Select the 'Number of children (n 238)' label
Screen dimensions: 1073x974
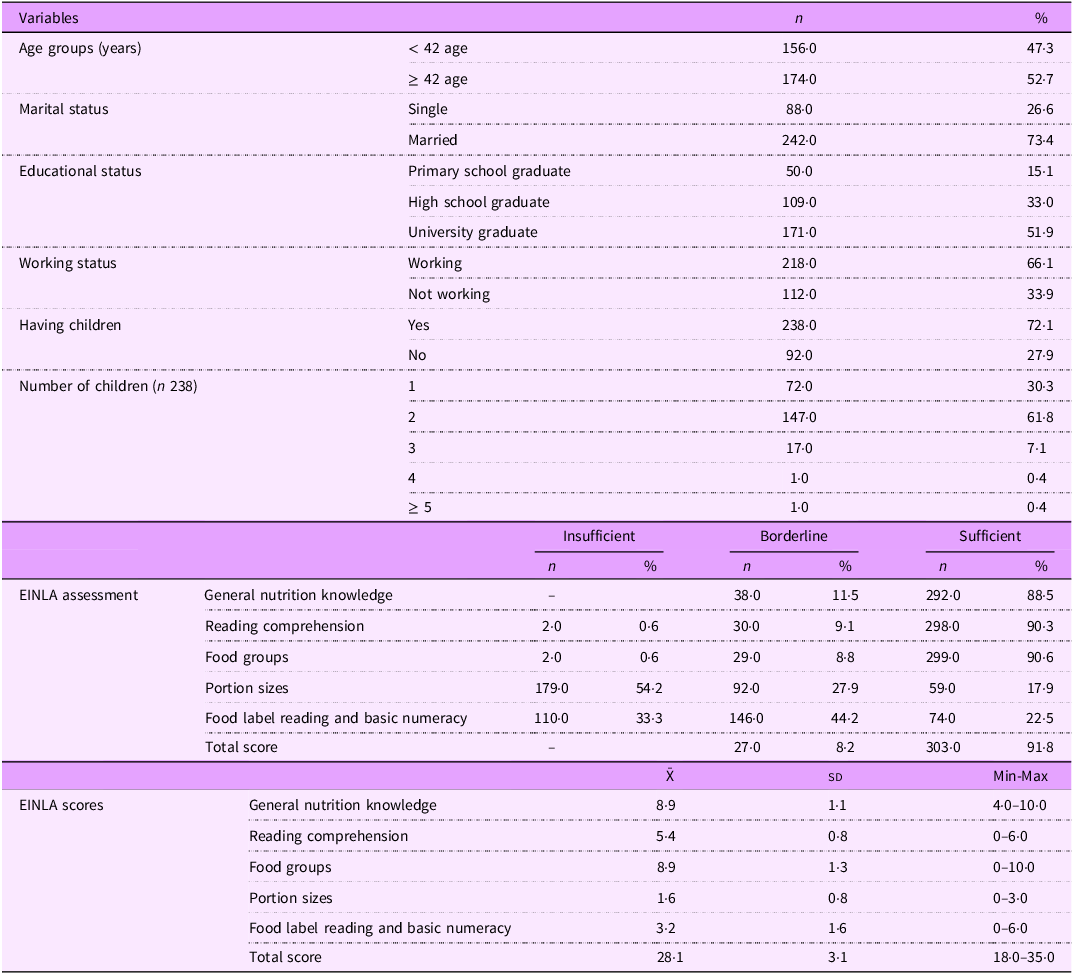click(x=108, y=386)
